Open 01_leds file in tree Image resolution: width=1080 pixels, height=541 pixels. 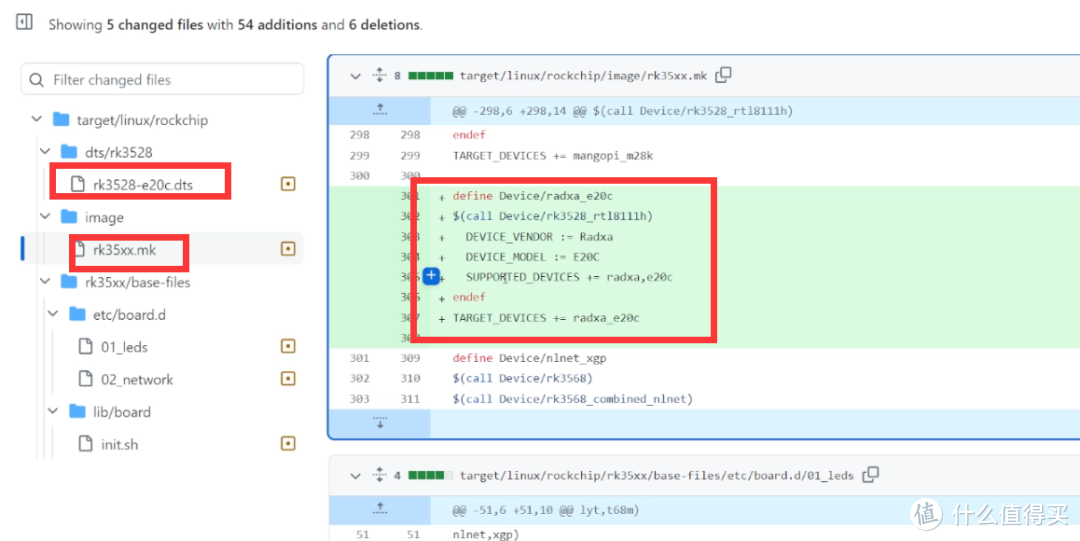pos(124,347)
